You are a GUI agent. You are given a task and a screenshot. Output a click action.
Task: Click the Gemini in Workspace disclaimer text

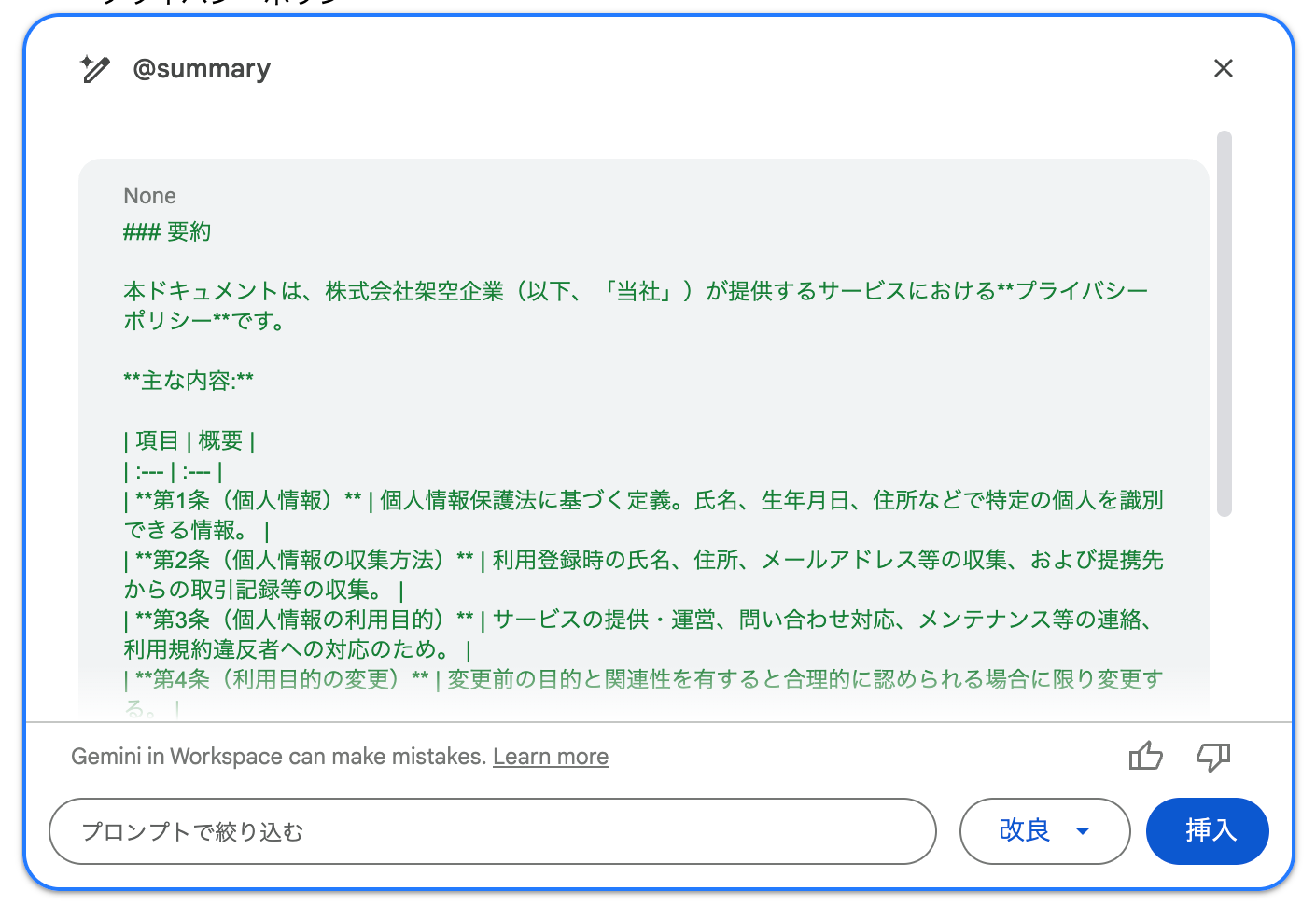click(x=278, y=757)
